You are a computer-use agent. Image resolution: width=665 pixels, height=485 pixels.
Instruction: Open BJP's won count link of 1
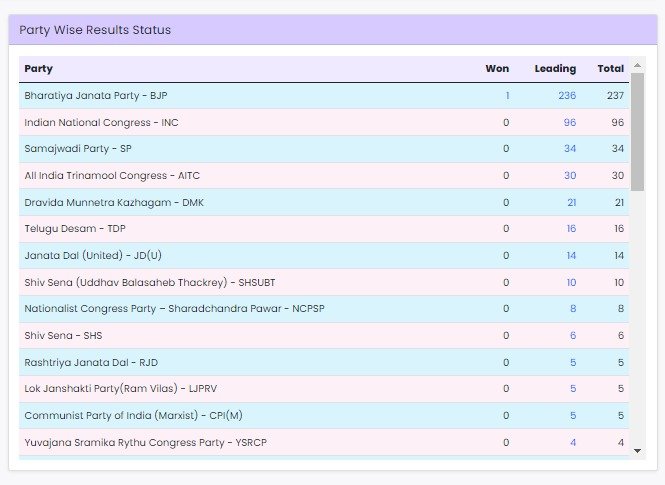click(x=507, y=96)
